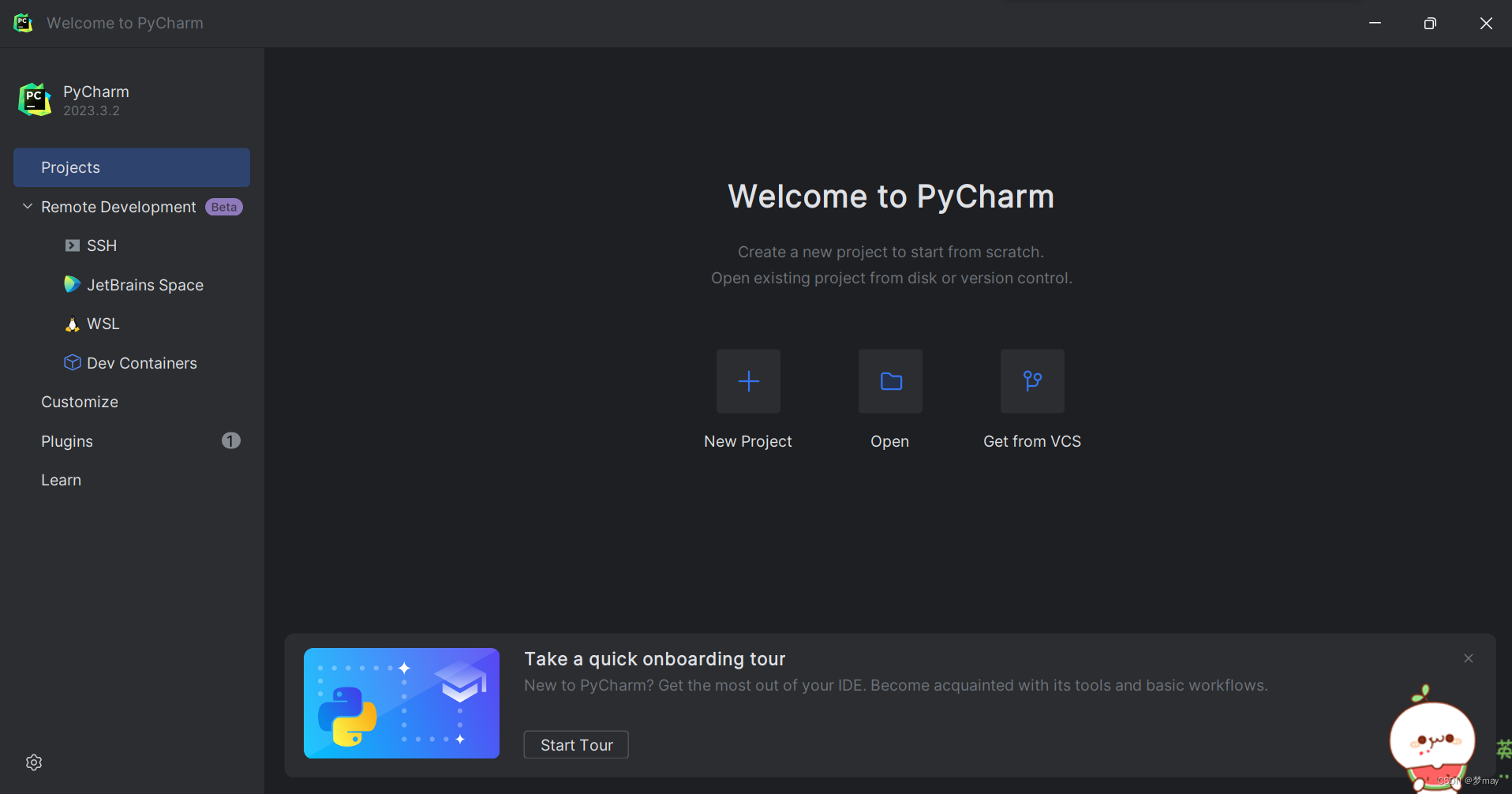Click the PyCharm logo in the sidebar
This screenshot has height=794, width=1512.
pyautogui.click(x=33, y=99)
